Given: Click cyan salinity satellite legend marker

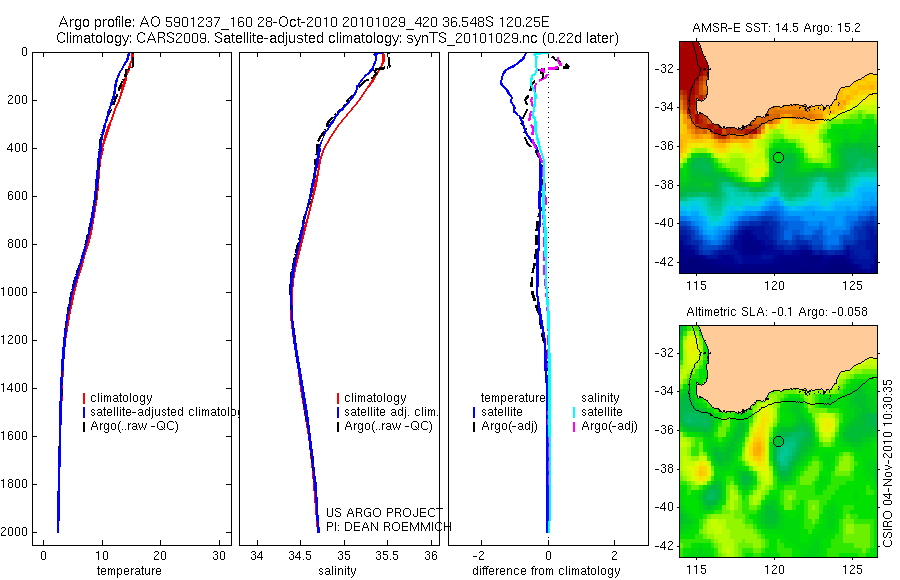Looking at the screenshot, I should pos(574,412).
